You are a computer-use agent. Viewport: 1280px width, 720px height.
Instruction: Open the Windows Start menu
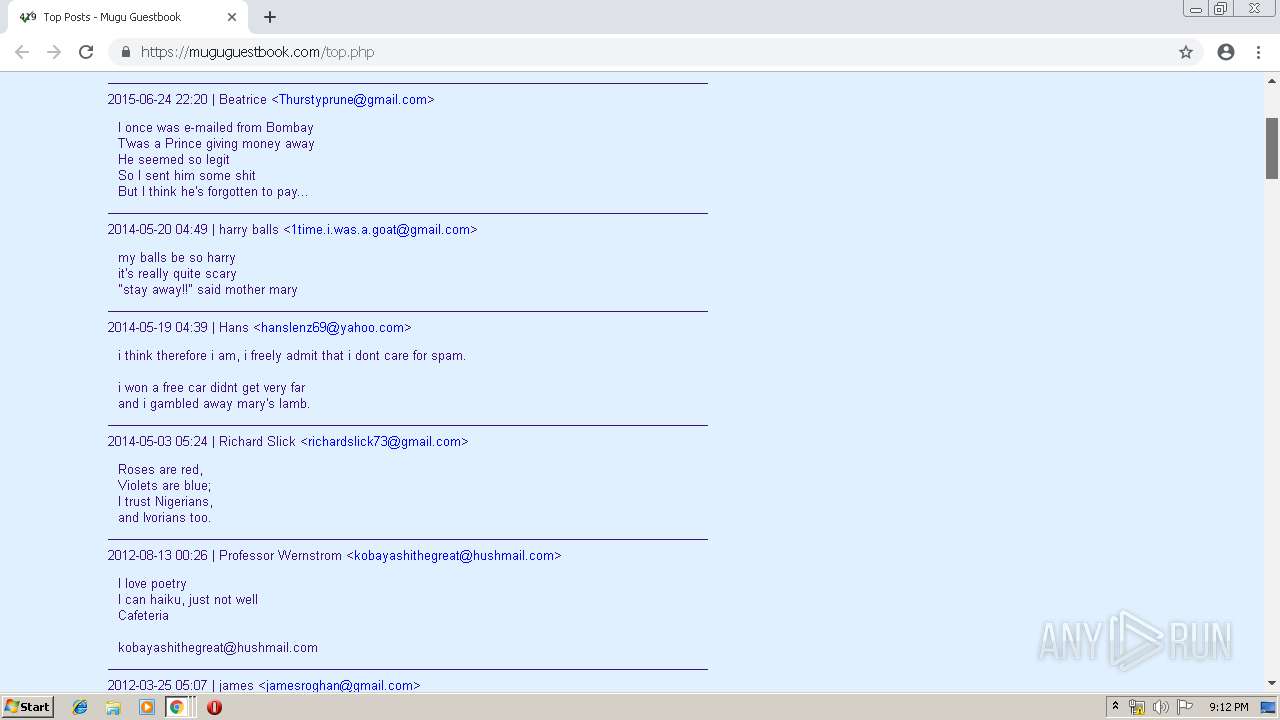[27, 707]
